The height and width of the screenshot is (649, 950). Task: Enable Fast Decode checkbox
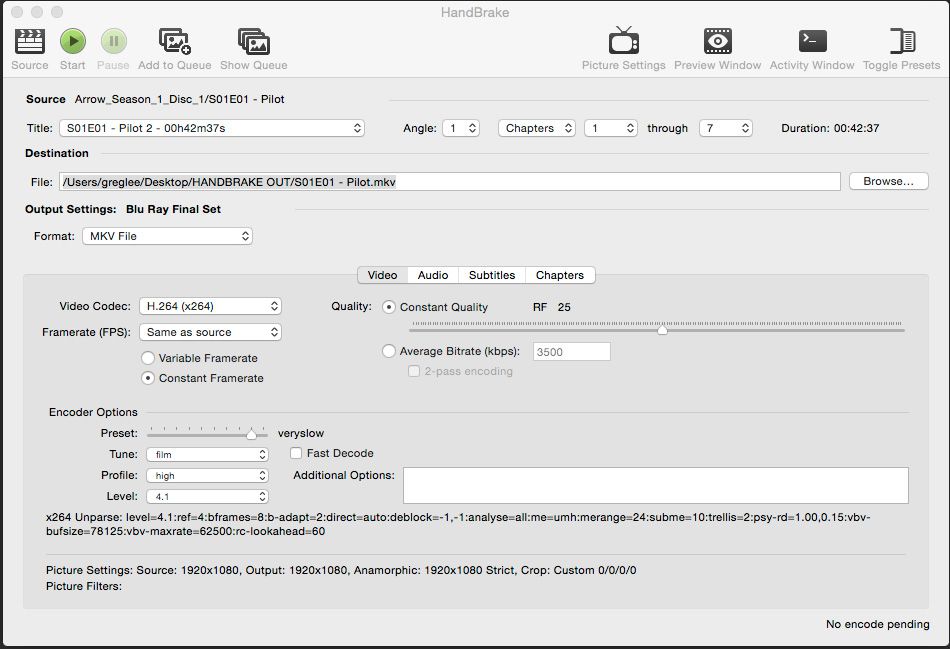coord(296,453)
